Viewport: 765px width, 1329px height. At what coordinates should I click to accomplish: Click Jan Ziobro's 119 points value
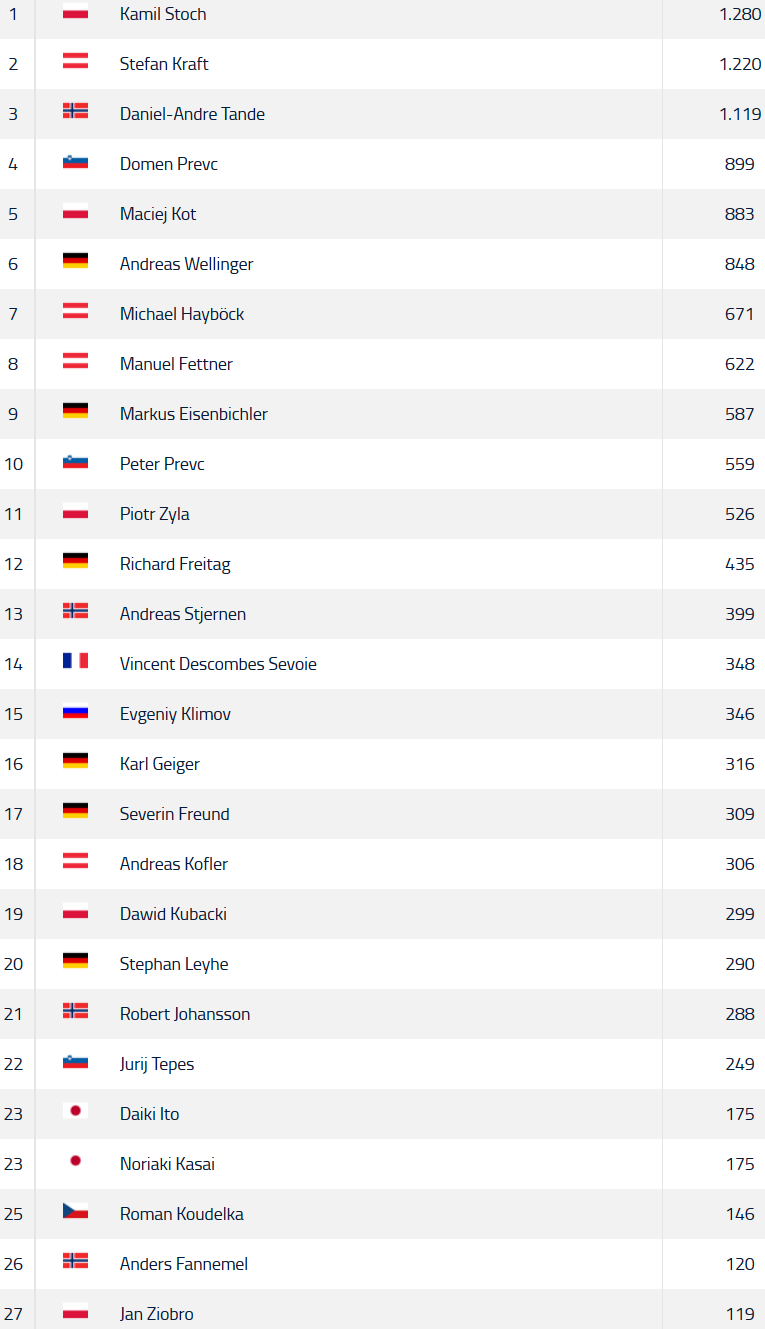pyautogui.click(x=740, y=1314)
